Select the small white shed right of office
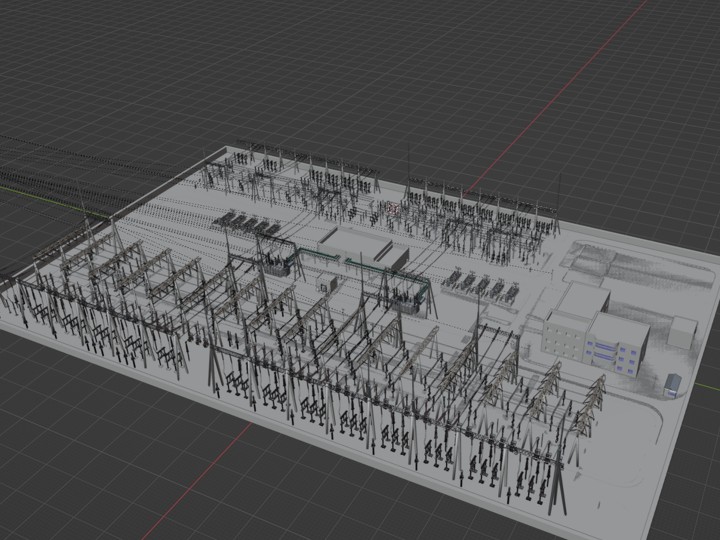Image resolution: width=720 pixels, height=540 pixels. click(x=682, y=332)
